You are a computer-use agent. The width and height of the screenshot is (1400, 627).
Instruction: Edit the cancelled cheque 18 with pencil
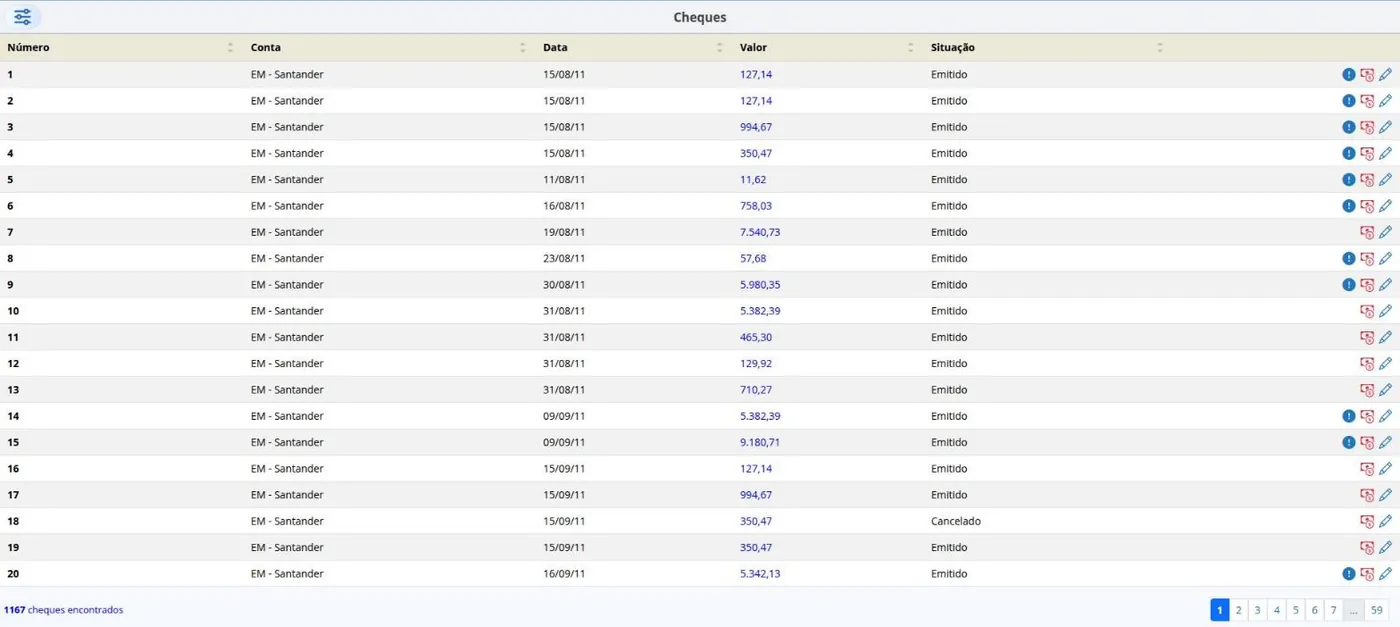click(1385, 521)
